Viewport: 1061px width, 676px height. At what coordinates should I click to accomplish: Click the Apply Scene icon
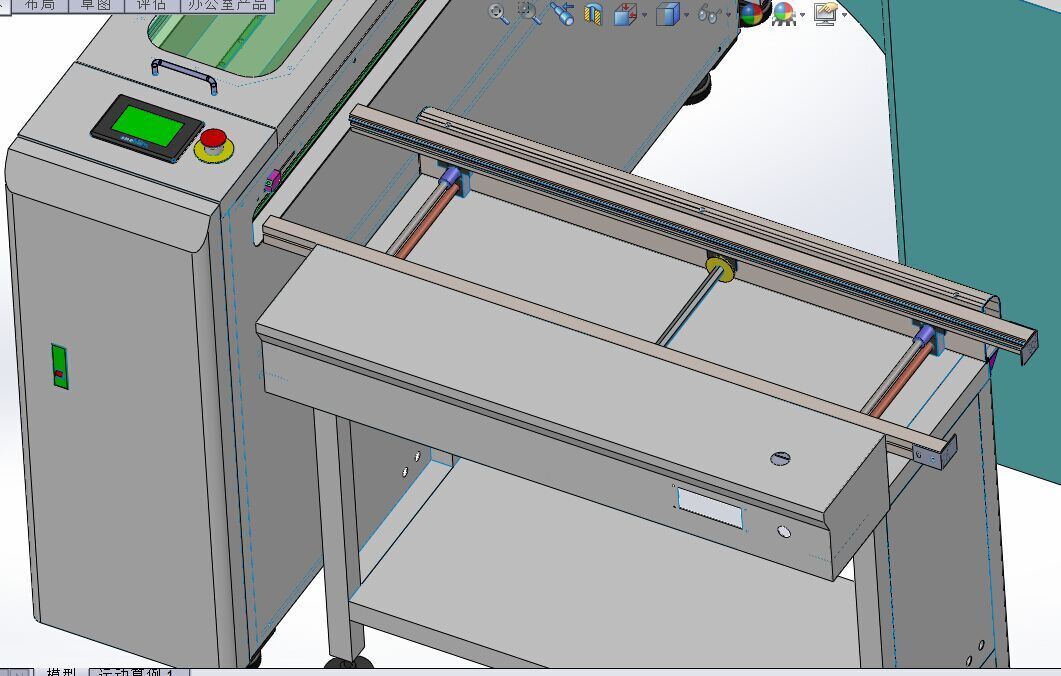coord(784,14)
